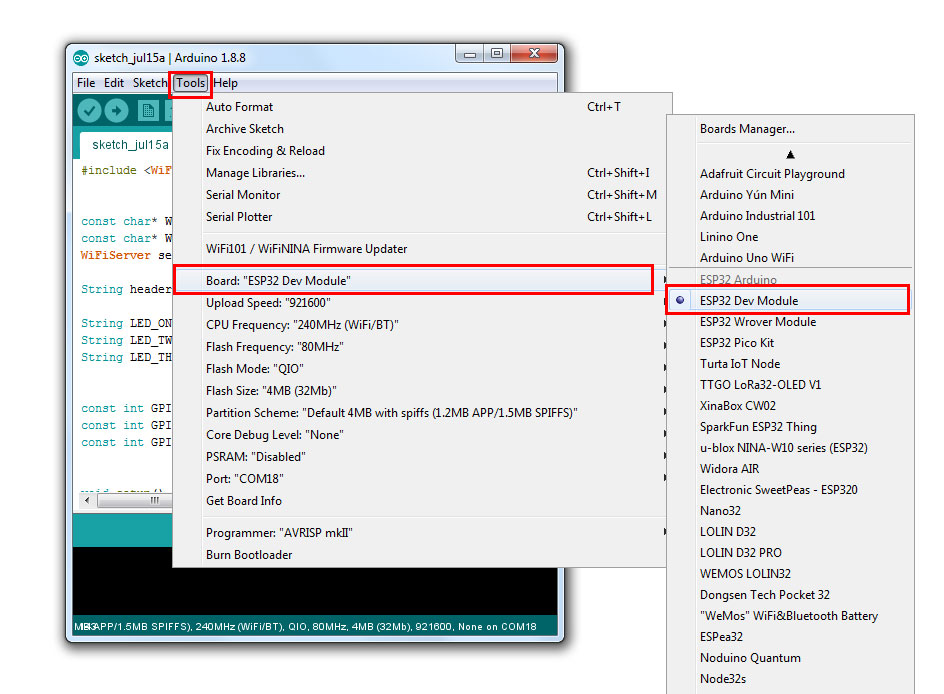944x694 pixels.
Task: Expand Flash Size "4MB (32Mb)" submenu
Action: click(420, 391)
